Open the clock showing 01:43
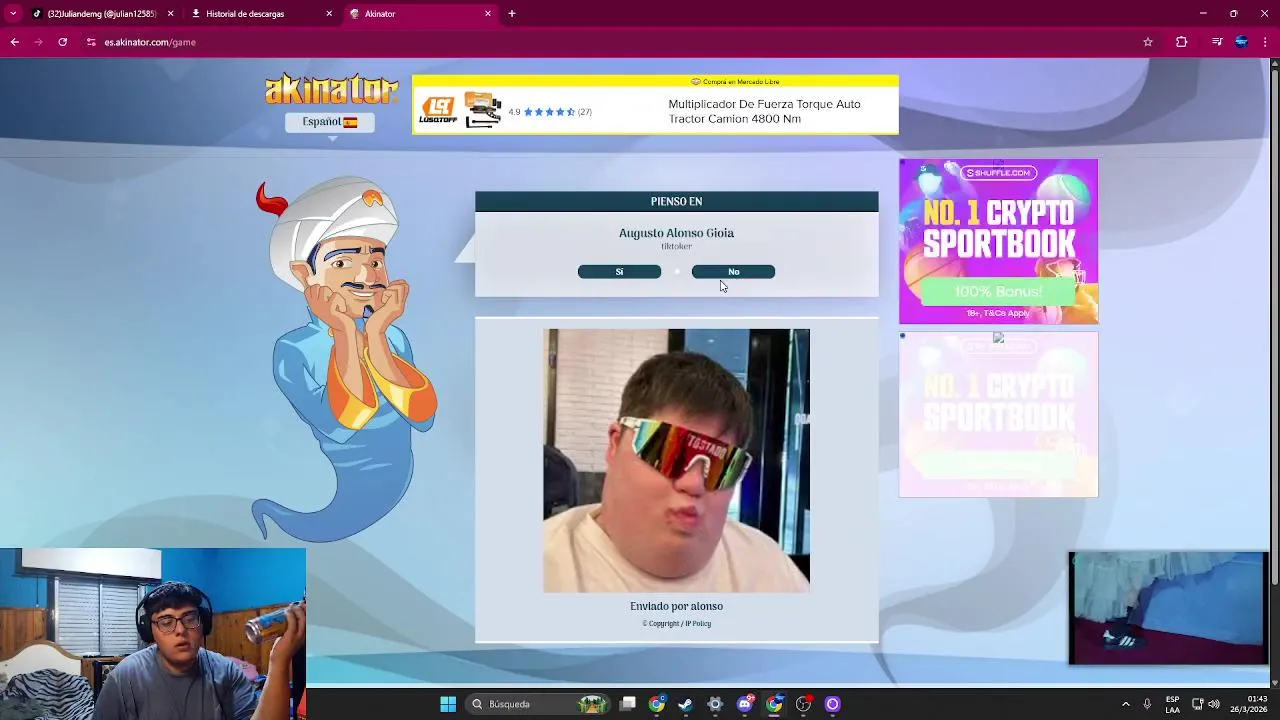 click(x=1248, y=704)
